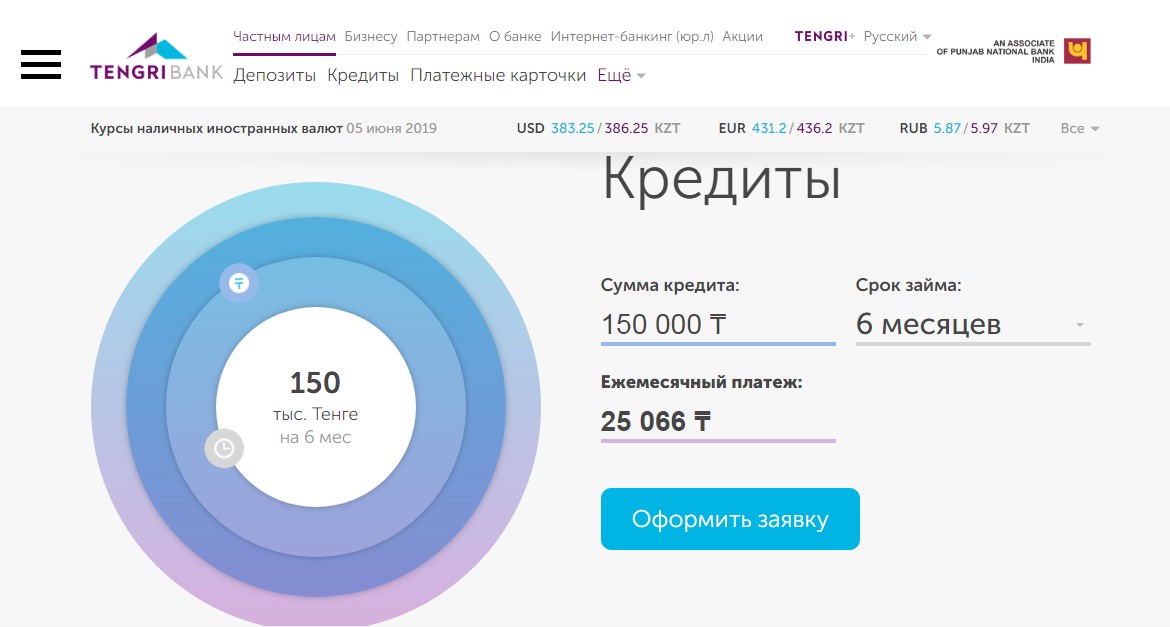Open Интернет-банкинг (юр.л) link
Image resolution: width=1170 pixels, height=627 pixels.
(x=632, y=37)
